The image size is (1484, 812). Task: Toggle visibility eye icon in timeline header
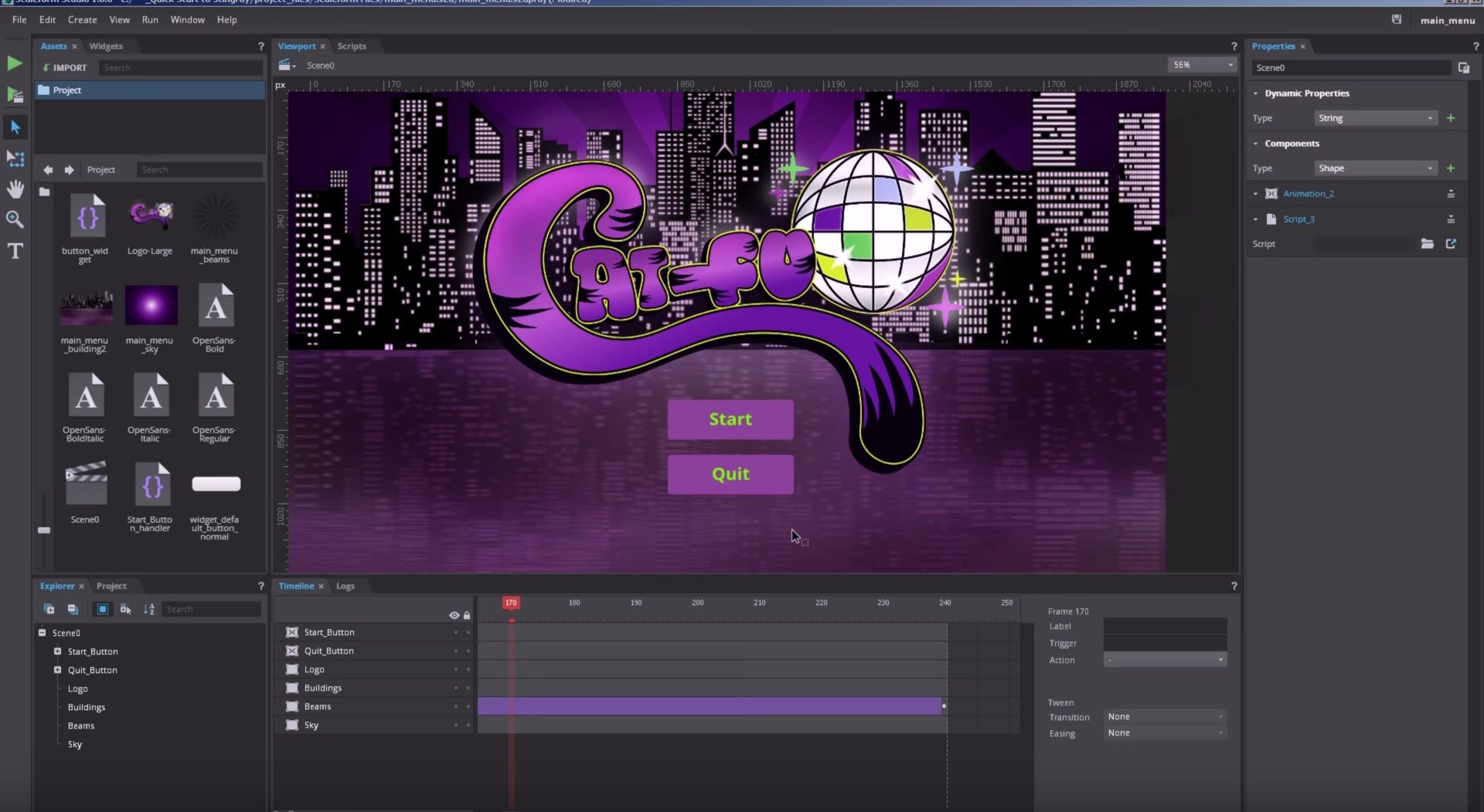(454, 616)
